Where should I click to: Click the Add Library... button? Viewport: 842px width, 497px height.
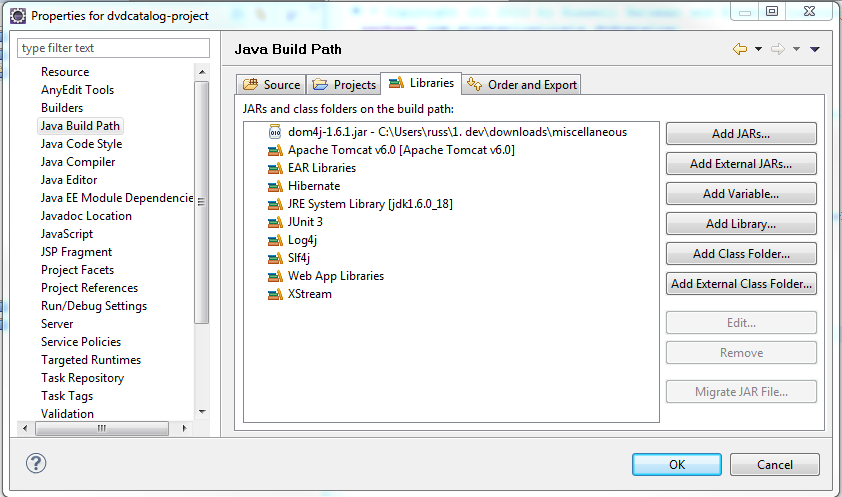[741, 224]
